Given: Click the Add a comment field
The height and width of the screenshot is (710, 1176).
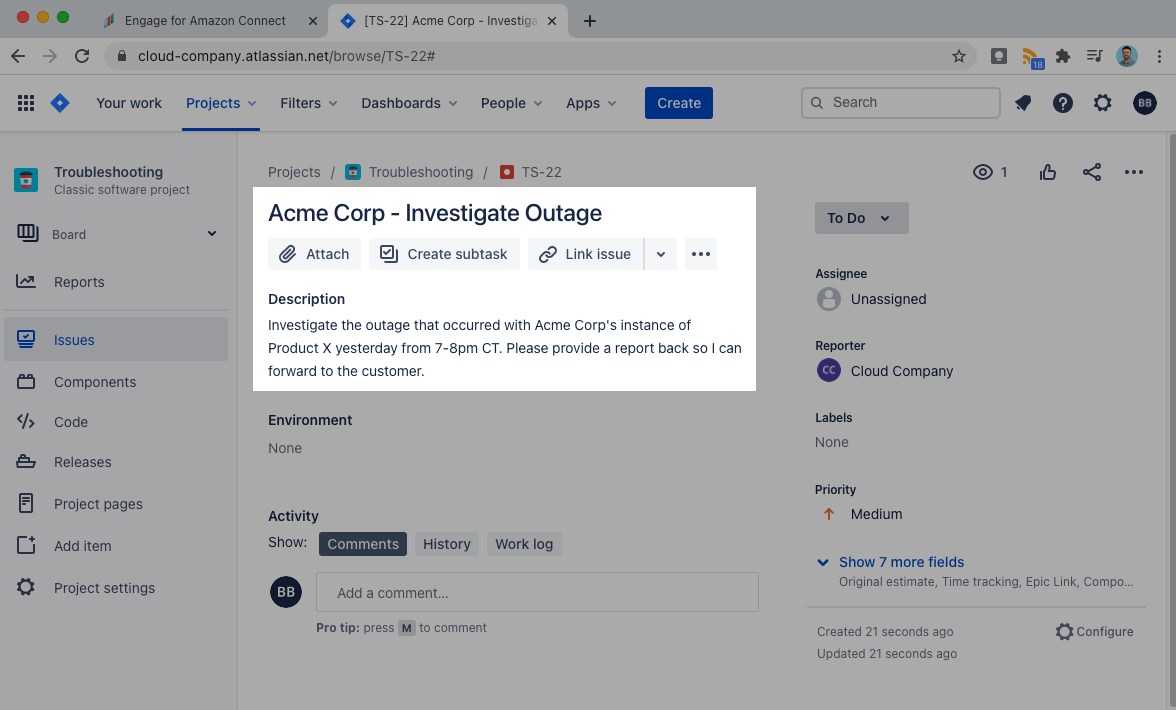Looking at the screenshot, I should pos(537,592).
